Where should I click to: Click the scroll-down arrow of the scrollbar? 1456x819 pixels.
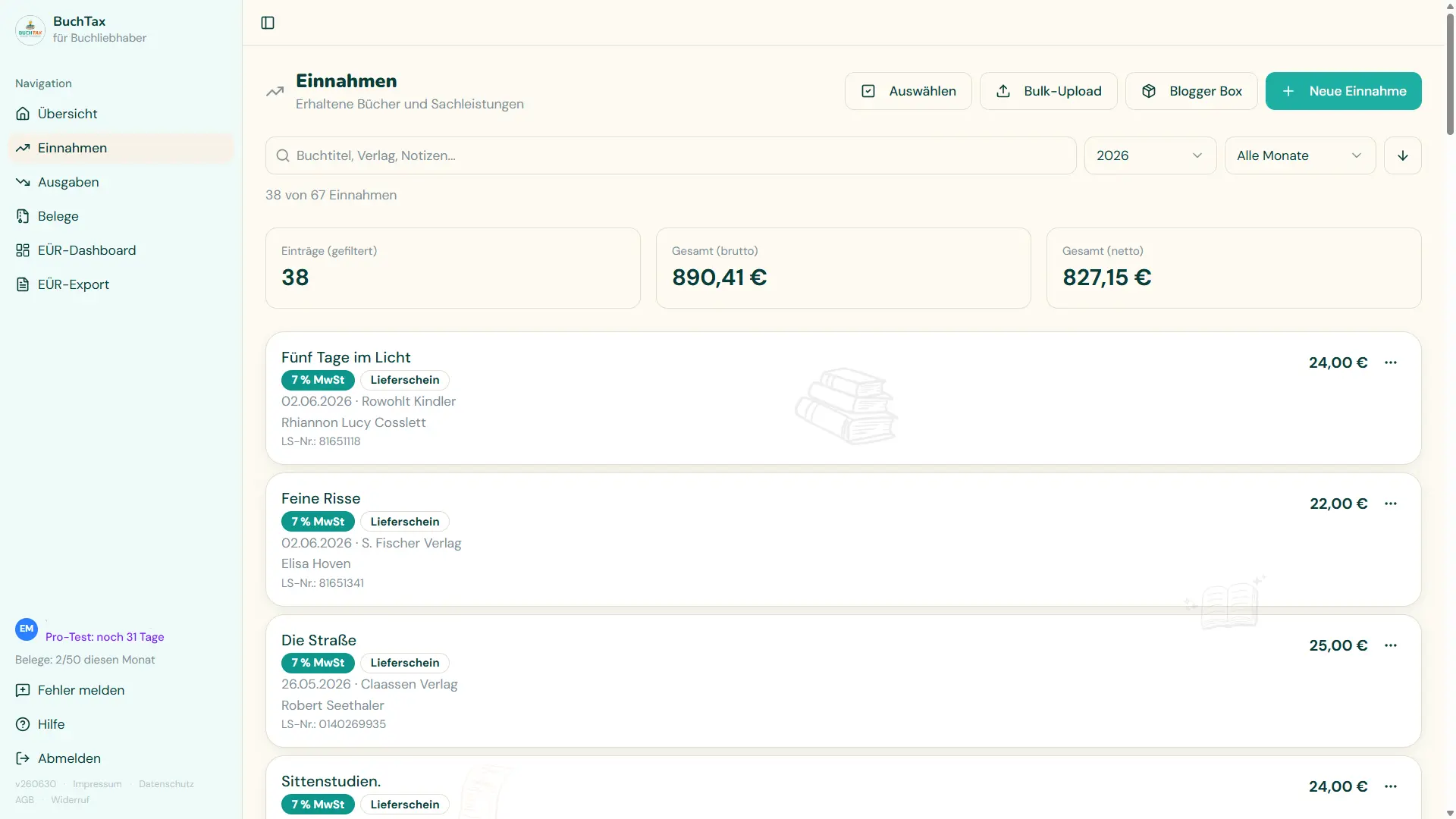coord(1450,813)
